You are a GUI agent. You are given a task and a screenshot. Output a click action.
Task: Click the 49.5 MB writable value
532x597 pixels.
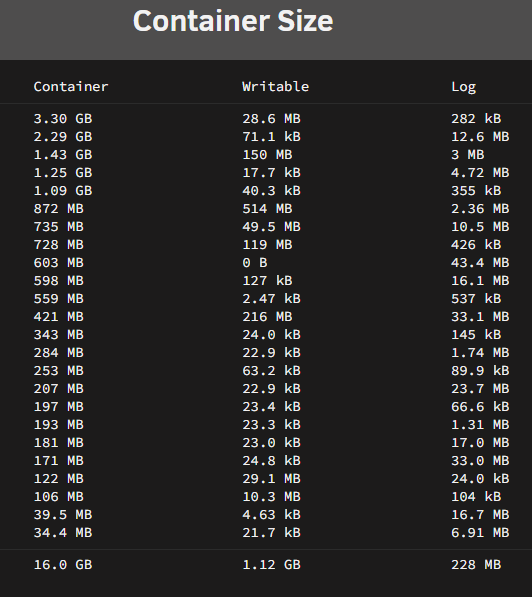click(272, 227)
